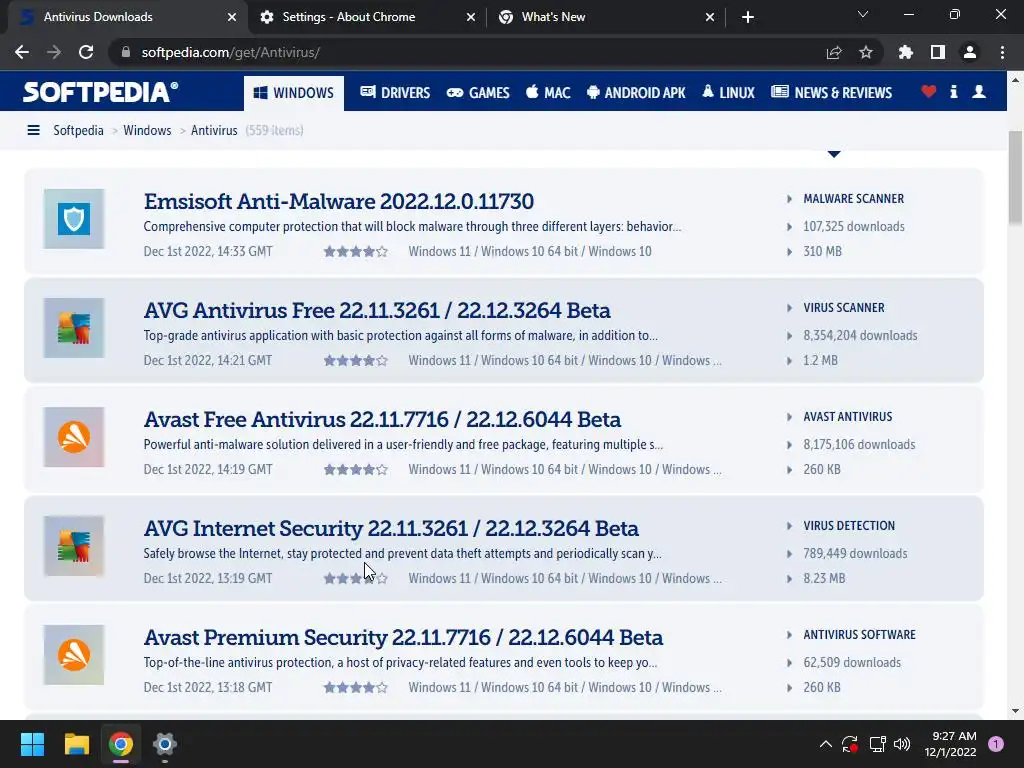Open the LINUX section

tap(728, 93)
